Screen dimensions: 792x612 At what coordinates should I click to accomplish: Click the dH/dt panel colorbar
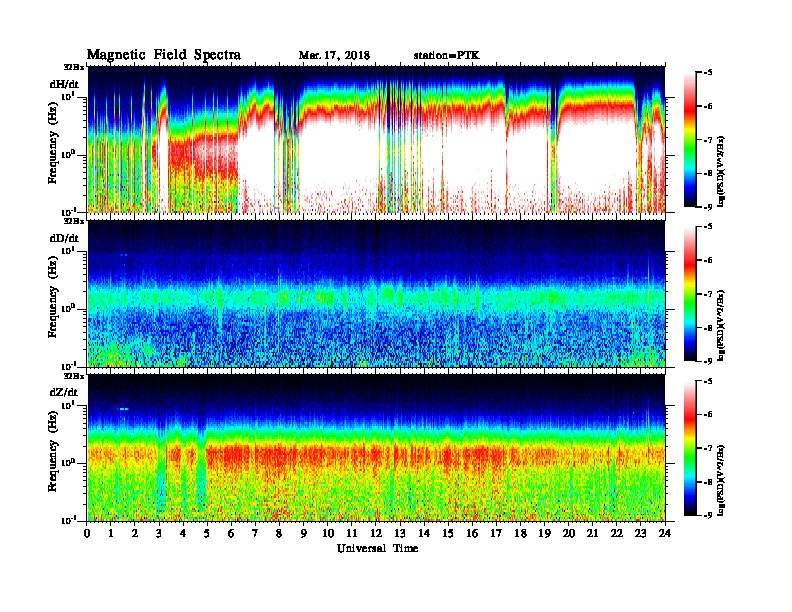[689, 139]
